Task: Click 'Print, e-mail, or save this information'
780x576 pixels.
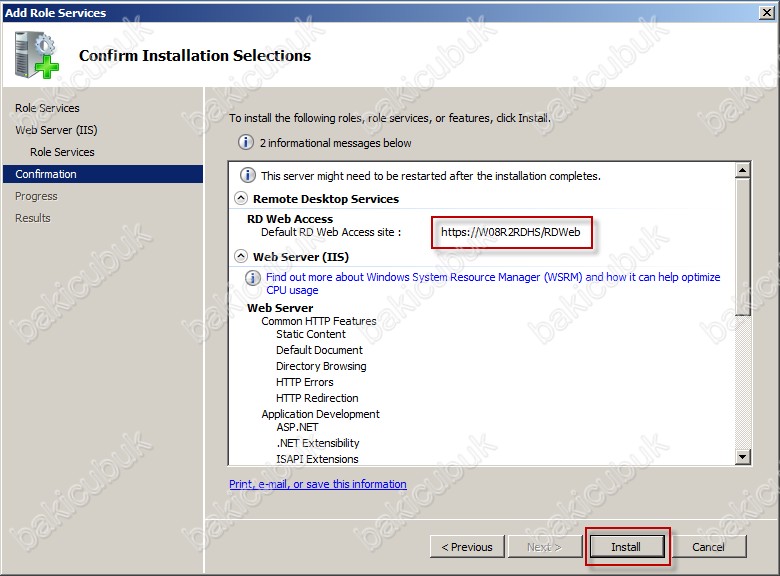Action: tap(317, 484)
